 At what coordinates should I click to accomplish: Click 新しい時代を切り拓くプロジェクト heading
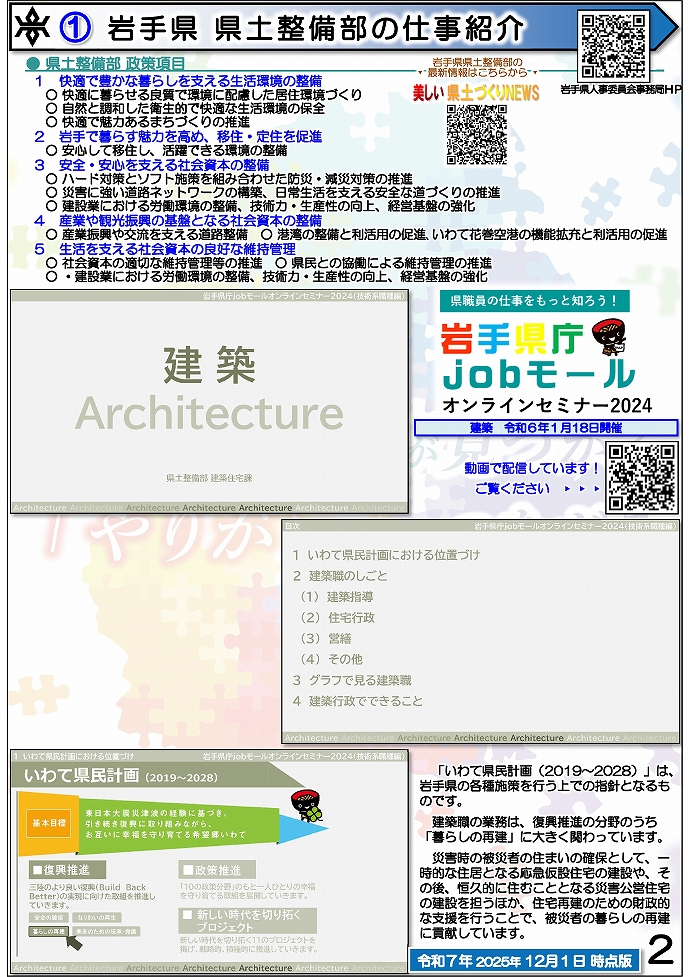coord(248,920)
